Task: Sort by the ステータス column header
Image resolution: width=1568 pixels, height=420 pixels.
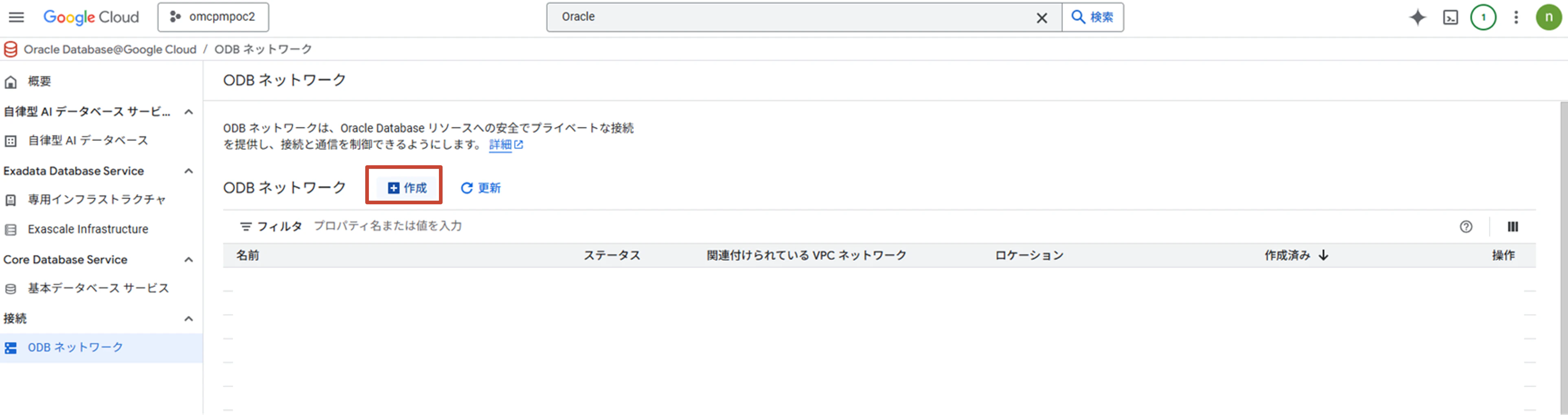Action: (612, 256)
